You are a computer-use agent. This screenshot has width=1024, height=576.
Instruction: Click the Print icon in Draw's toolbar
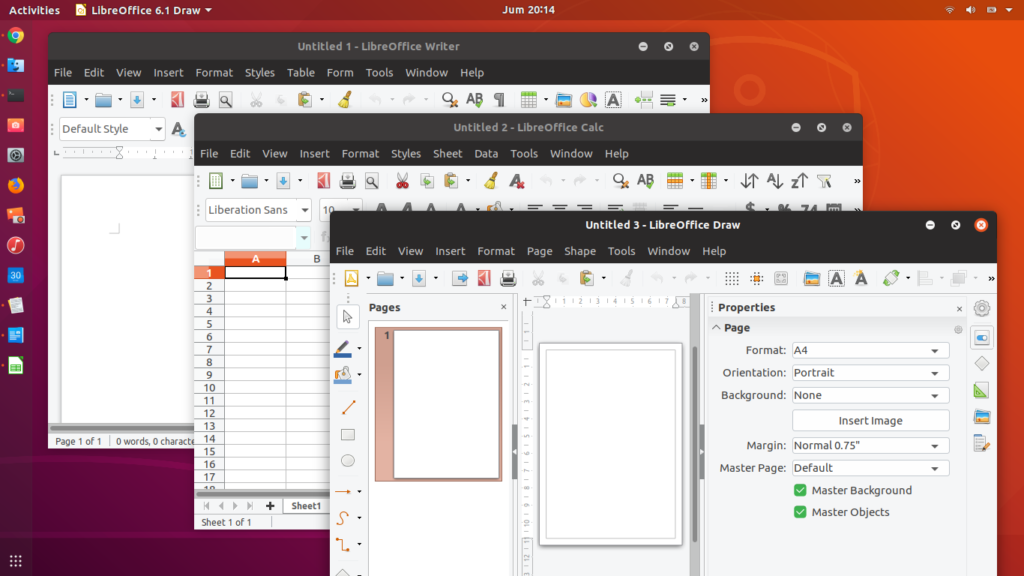508,278
